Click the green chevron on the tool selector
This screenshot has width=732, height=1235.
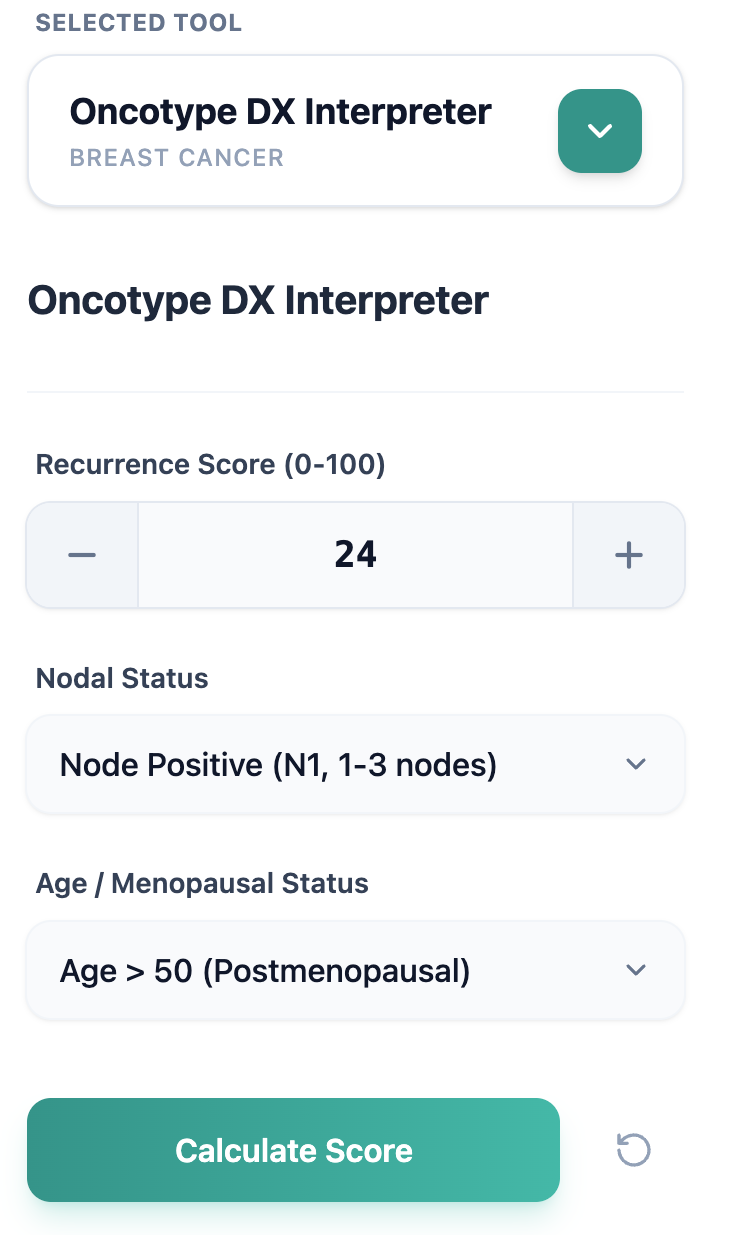(x=599, y=130)
